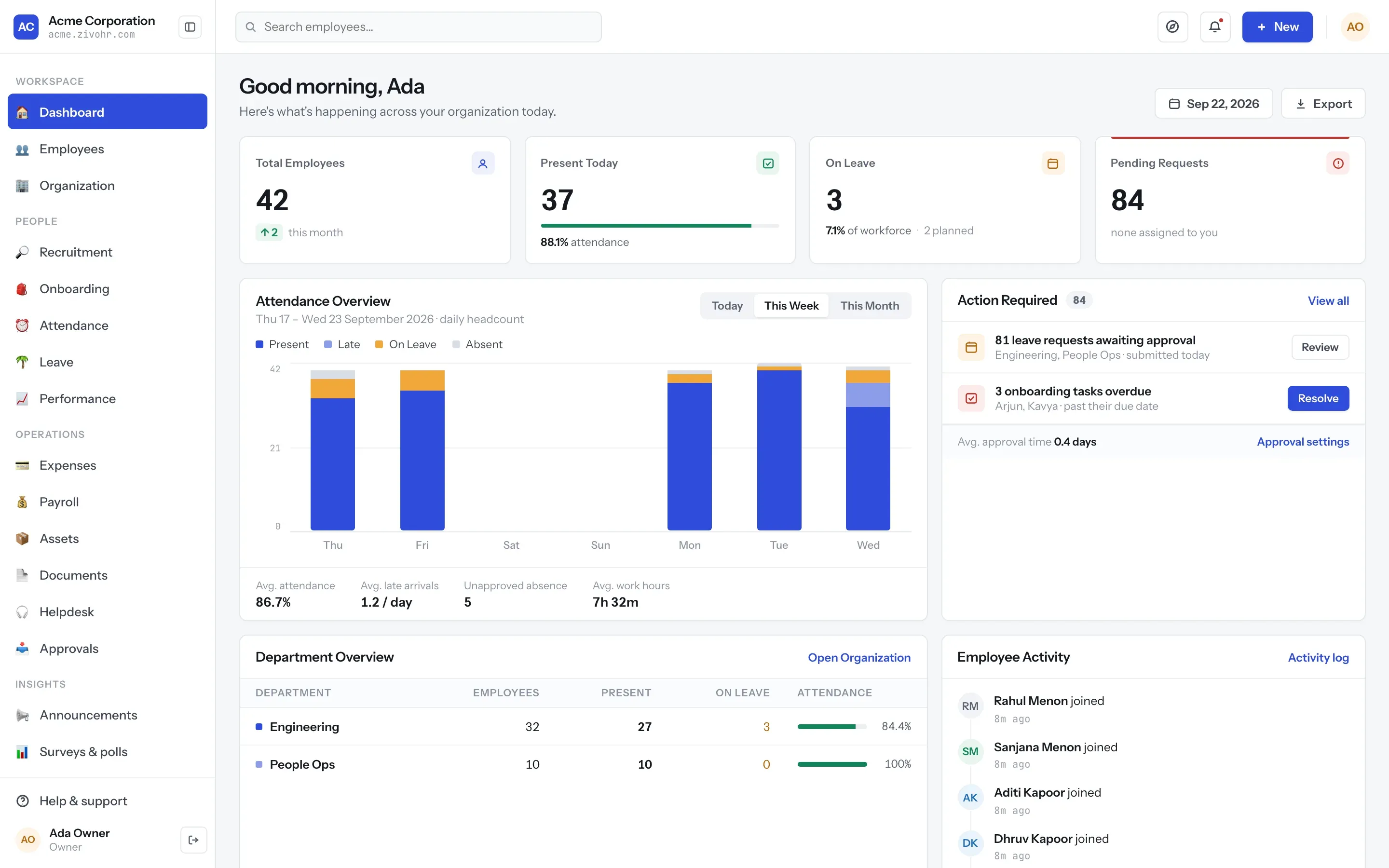This screenshot has height=868, width=1389.
Task: Click the New button
Action: click(x=1277, y=27)
